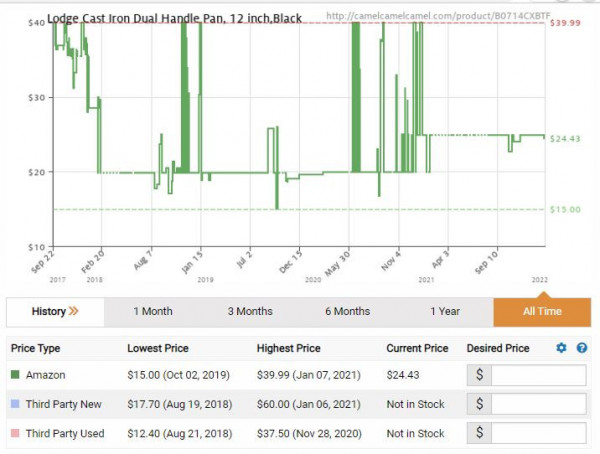Image resolution: width=600 pixels, height=454 pixels.
Task: Click the $39.99 label on chart
Action: point(565,23)
